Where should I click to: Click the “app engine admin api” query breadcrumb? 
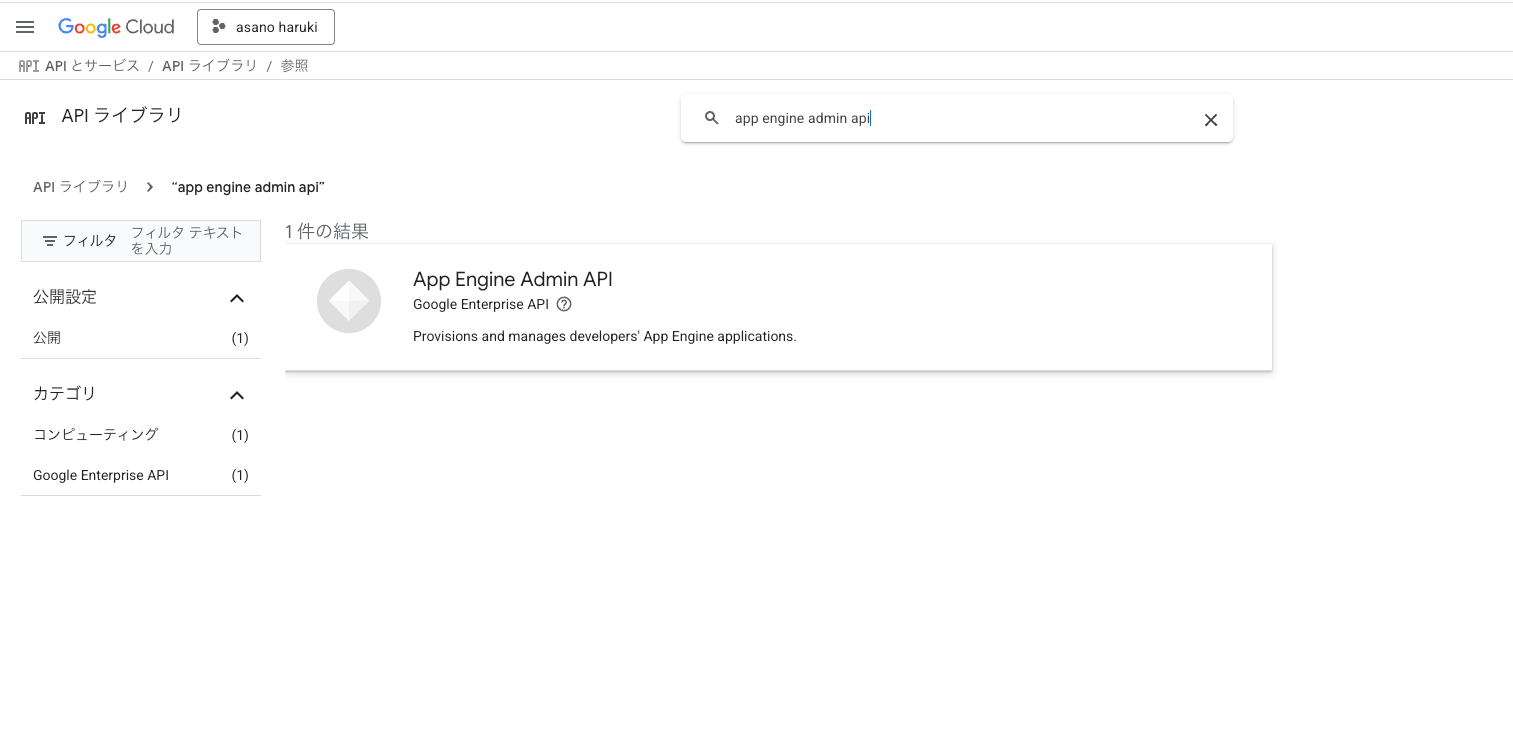pos(249,187)
